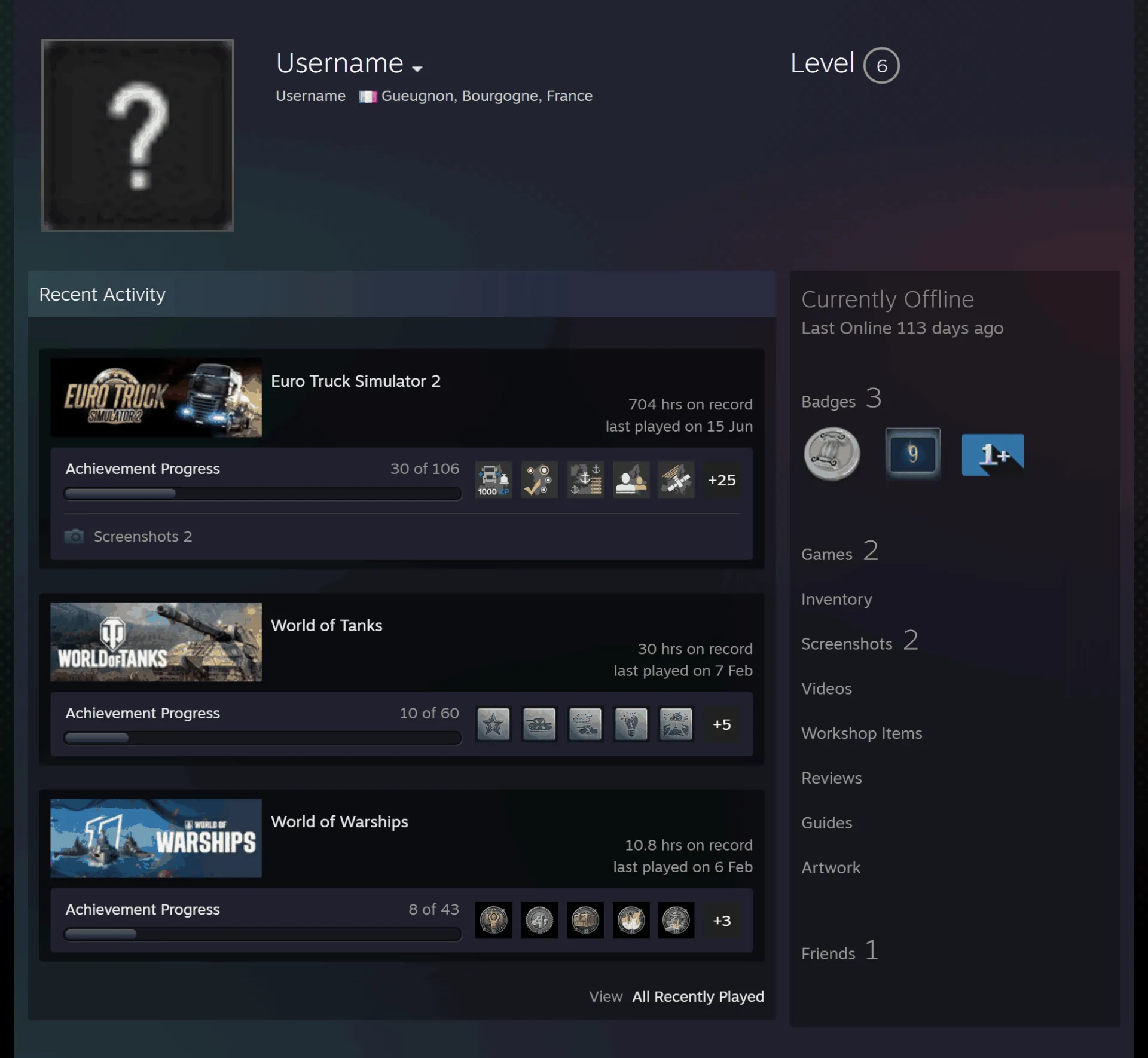Viewport: 1148px width, 1058px height.
Task: Open the Level 6 badge circle
Action: (x=881, y=65)
